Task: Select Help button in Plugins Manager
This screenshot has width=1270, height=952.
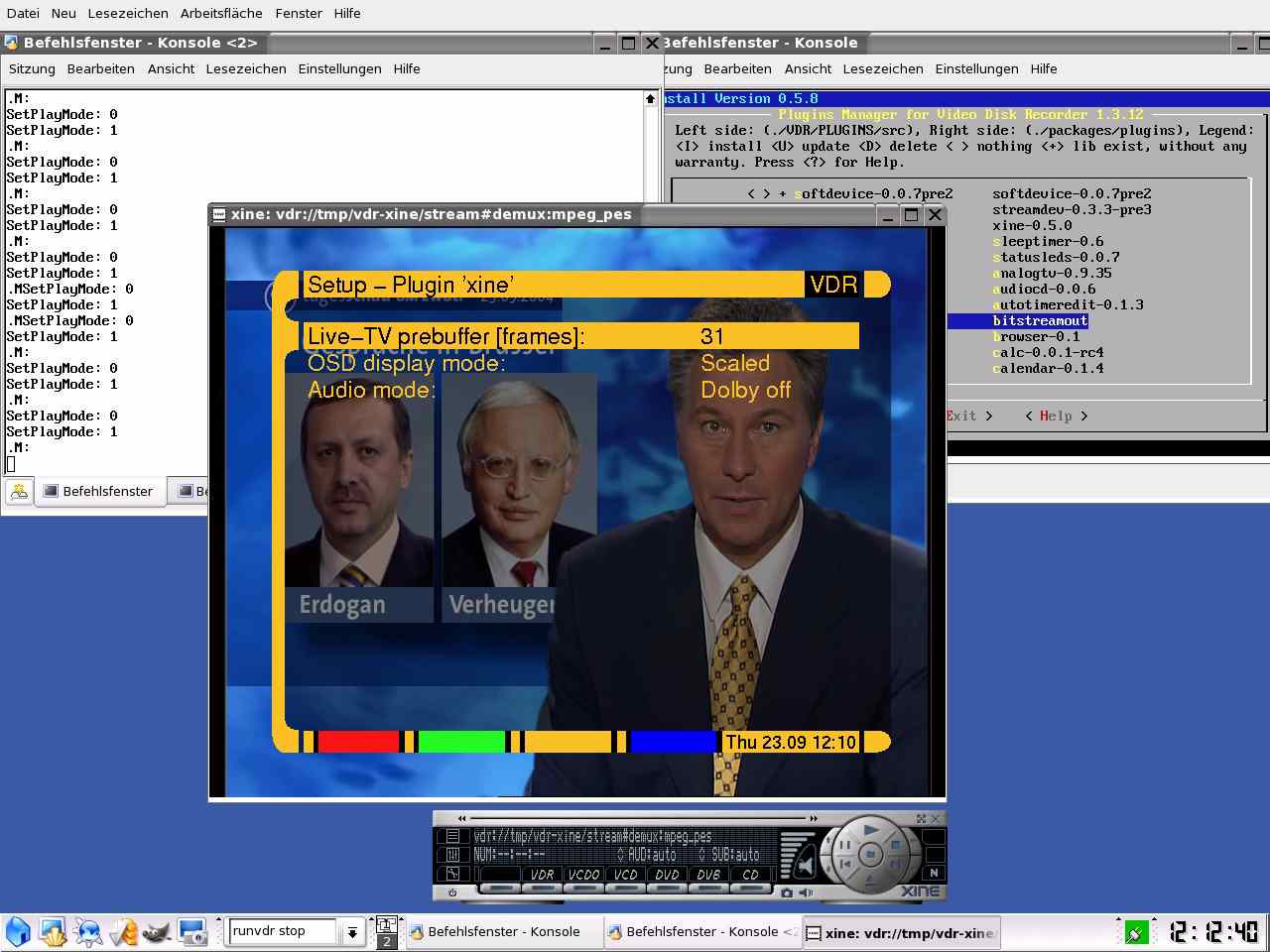Action: coord(1056,416)
